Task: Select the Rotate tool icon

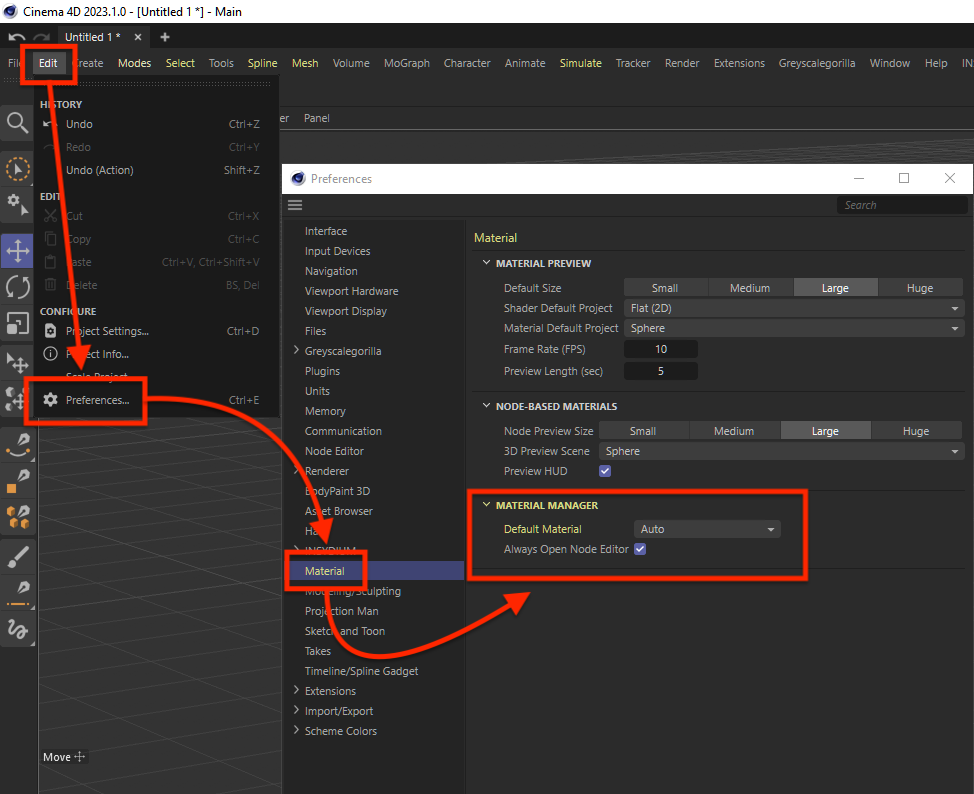Action: pyautogui.click(x=17, y=287)
